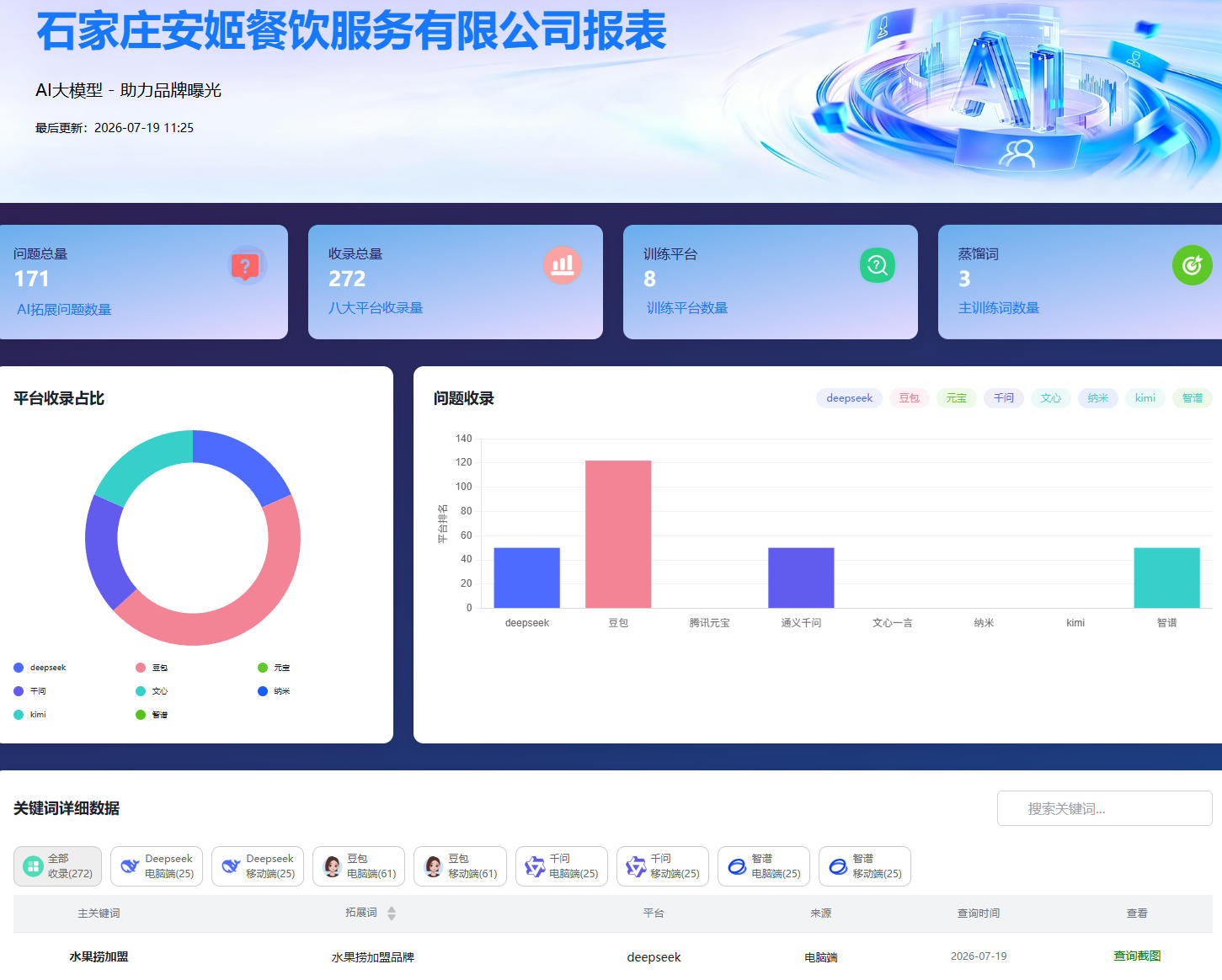Viewport: 1222px width, 980px height.
Task: Click the 水果捞加盟品牌 cell
Action: (373, 957)
